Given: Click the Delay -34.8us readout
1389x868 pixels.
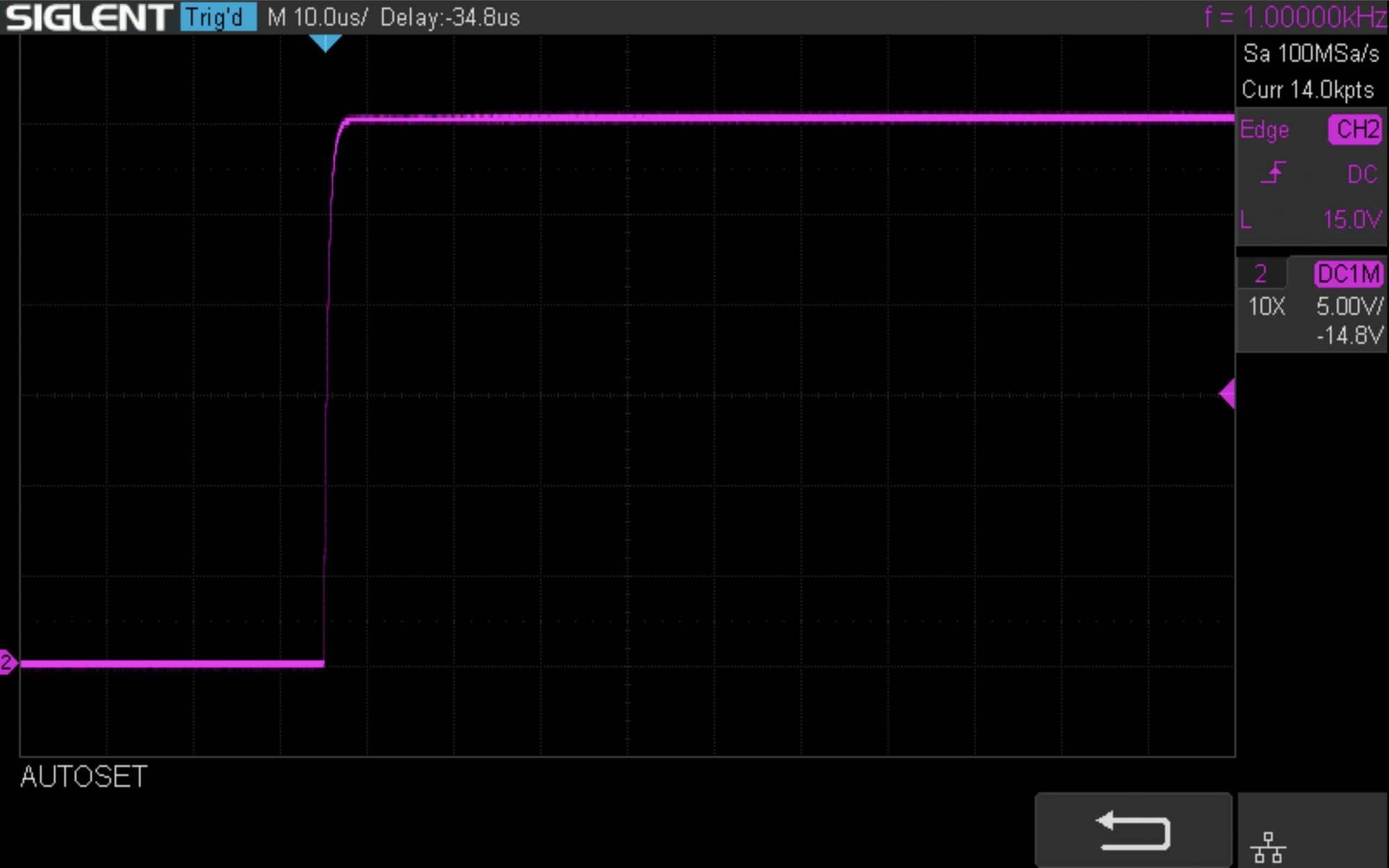Looking at the screenshot, I should pos(450,17).
